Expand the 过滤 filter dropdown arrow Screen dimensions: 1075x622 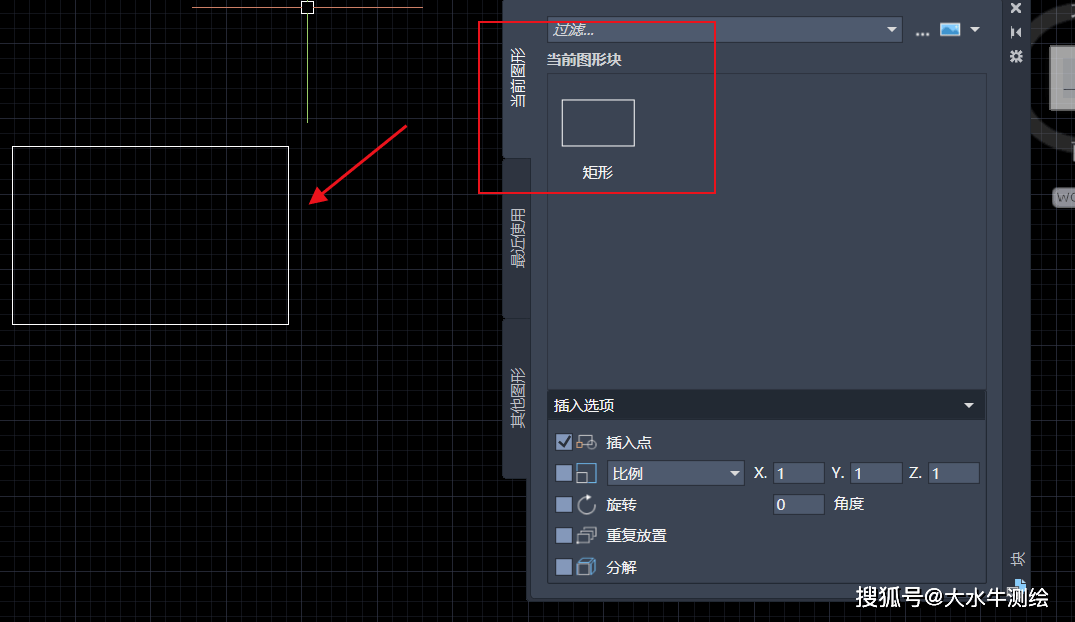tap(892, 30)
